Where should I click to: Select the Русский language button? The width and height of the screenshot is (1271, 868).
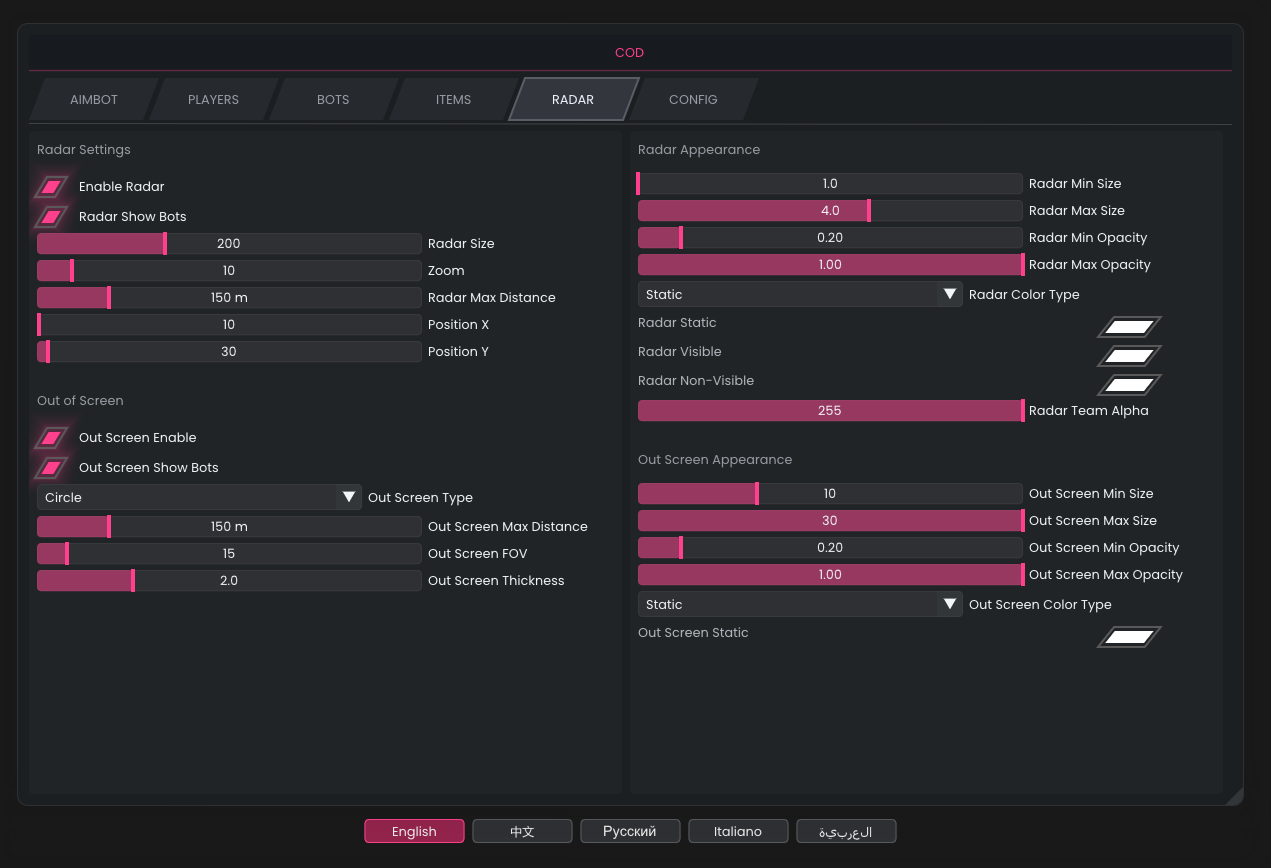[630, 832]
